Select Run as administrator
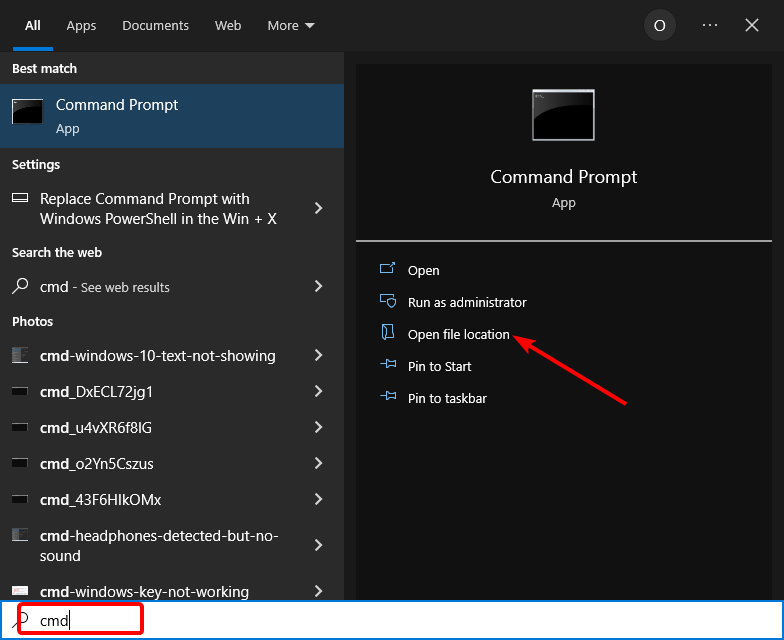The image size is (784, 640). (467, 302)
